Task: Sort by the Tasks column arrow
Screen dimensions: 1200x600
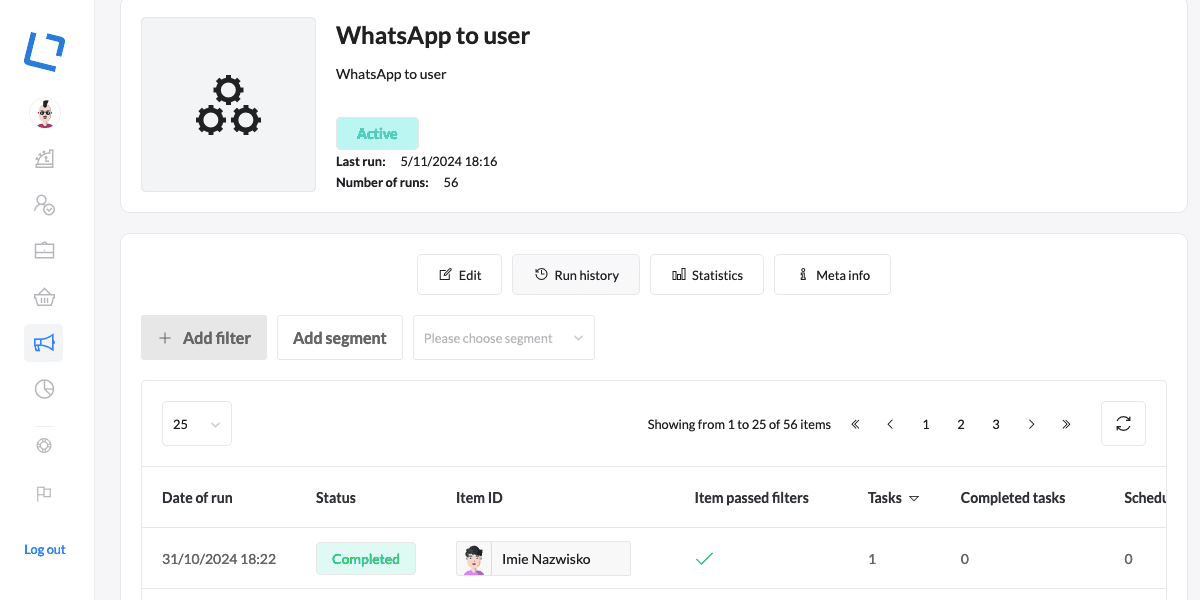Action: [913, 498]
